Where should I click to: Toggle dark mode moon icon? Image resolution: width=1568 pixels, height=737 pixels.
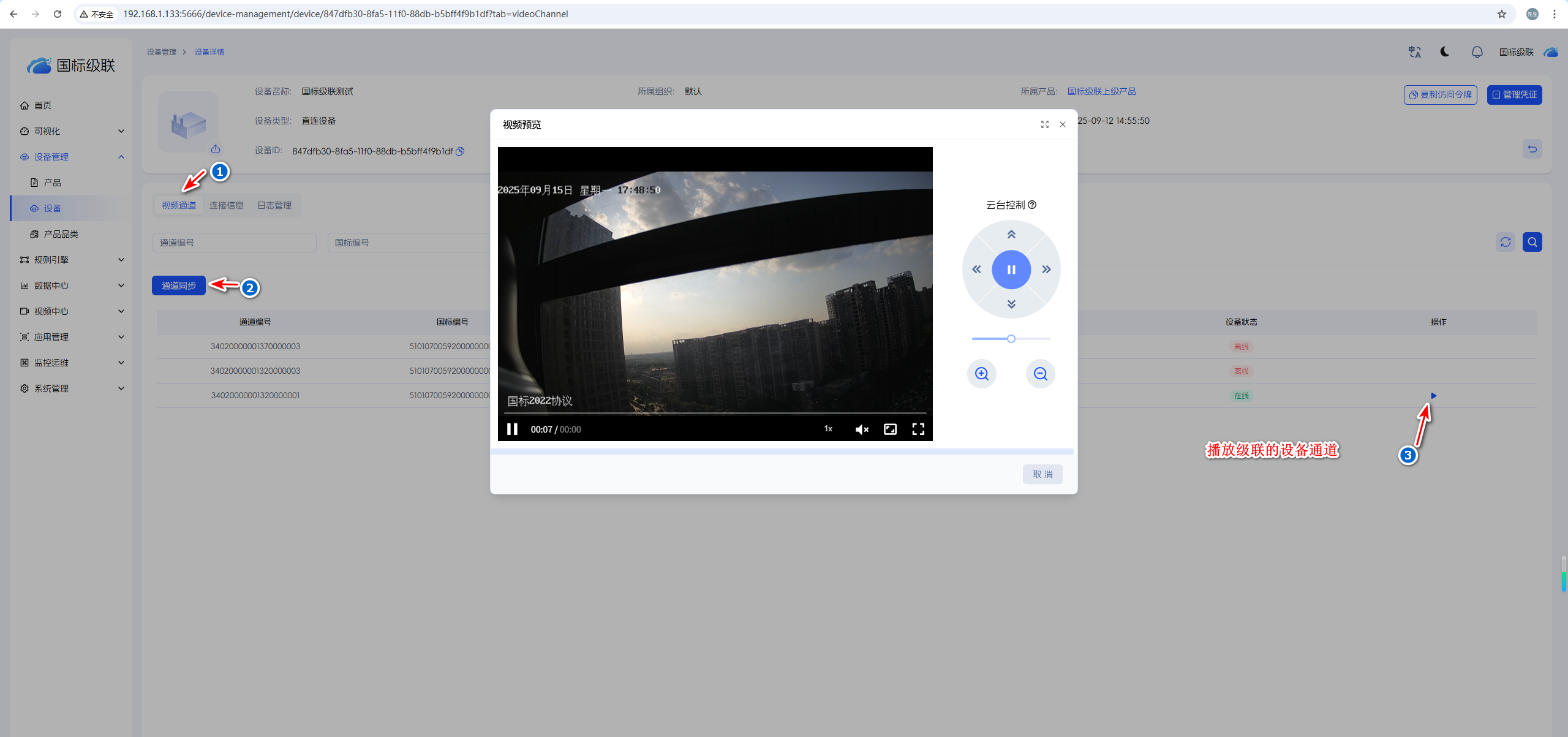pyautogui.click(x=1445, y=52)
